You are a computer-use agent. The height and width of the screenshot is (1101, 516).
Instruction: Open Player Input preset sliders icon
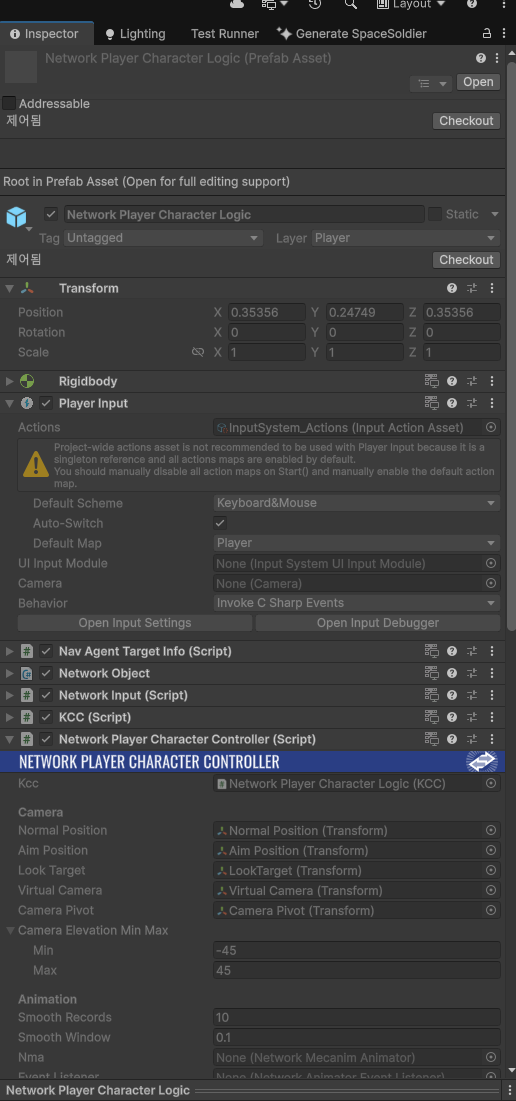pos(472,404)
